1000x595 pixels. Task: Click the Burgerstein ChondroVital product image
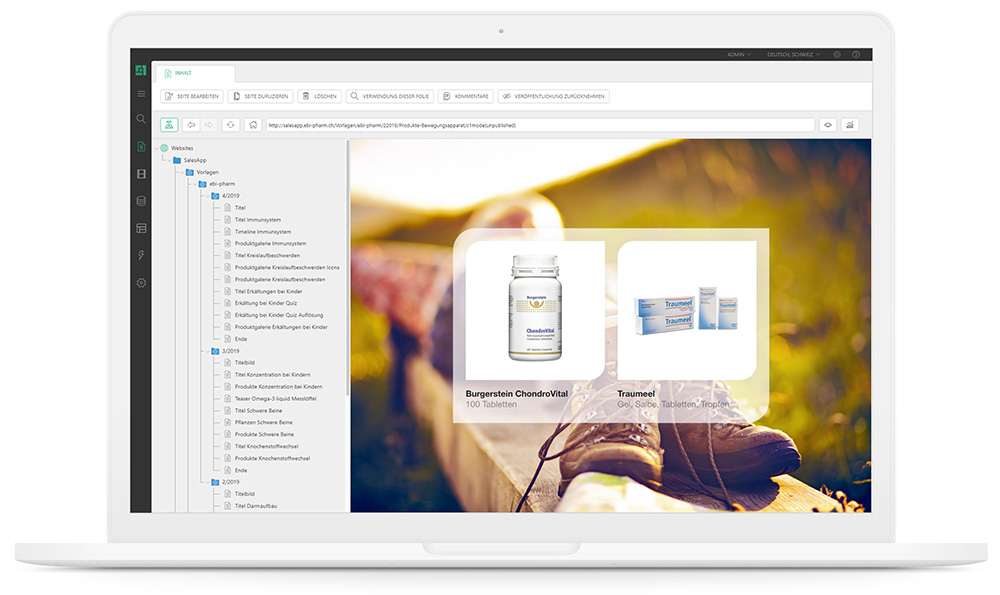click(x=535, y=311)
